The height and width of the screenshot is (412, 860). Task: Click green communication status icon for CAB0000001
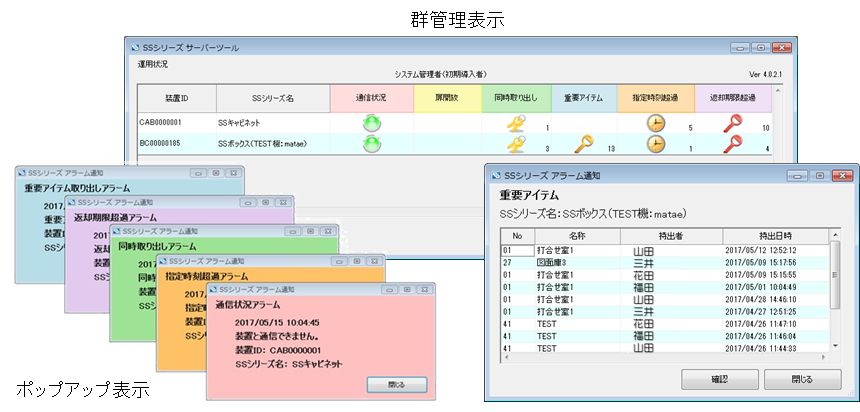click(372, 123)
